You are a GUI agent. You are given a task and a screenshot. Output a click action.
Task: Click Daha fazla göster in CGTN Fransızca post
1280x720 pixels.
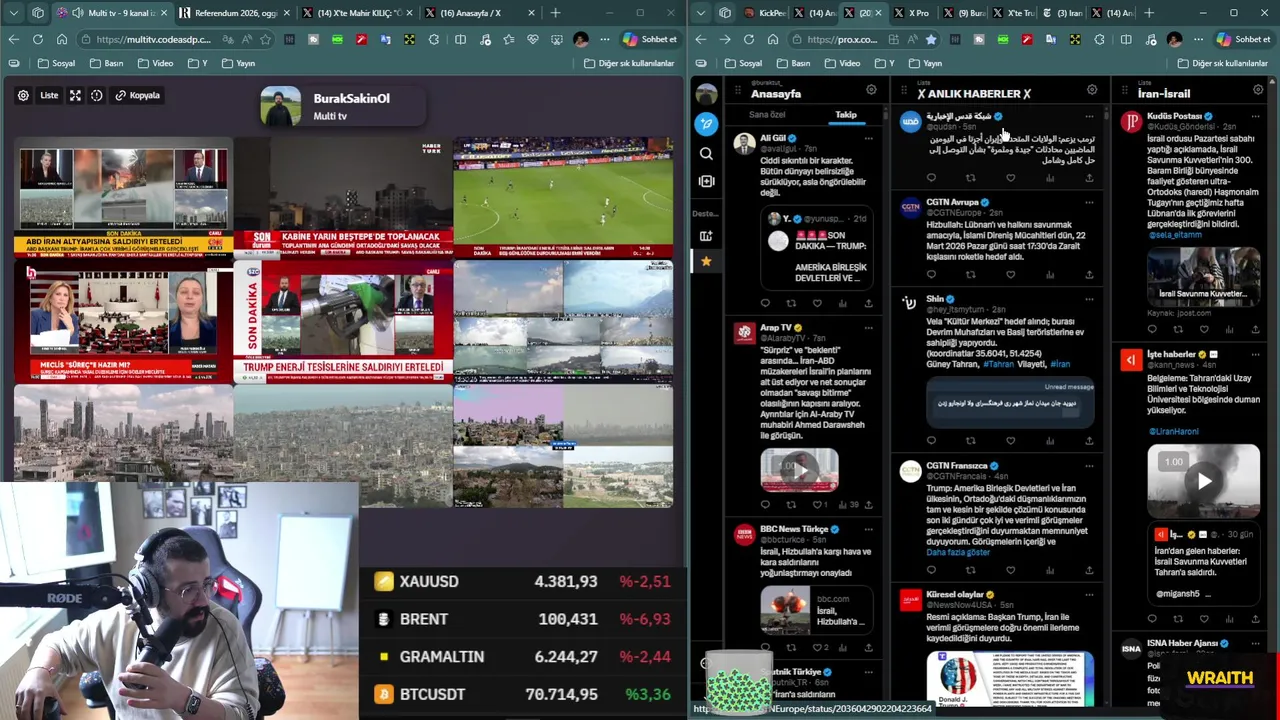pos(958,552)
